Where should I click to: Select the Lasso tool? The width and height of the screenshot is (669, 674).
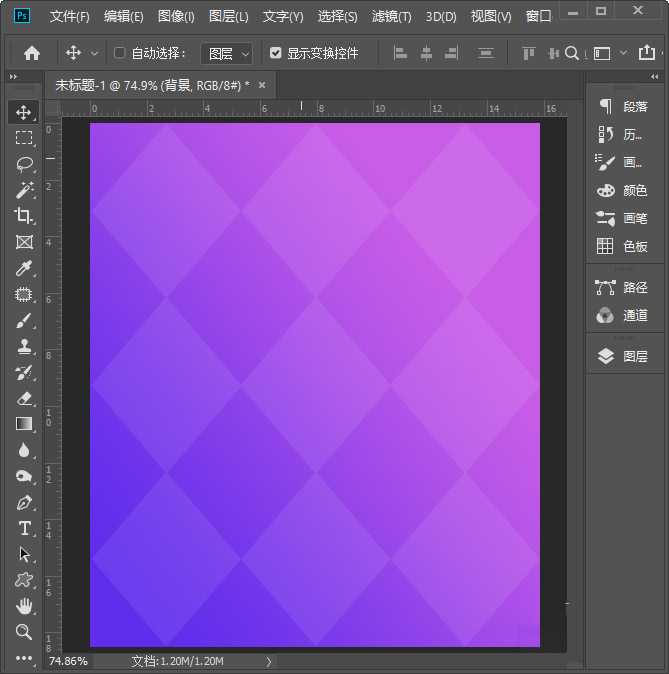[24, 164]
